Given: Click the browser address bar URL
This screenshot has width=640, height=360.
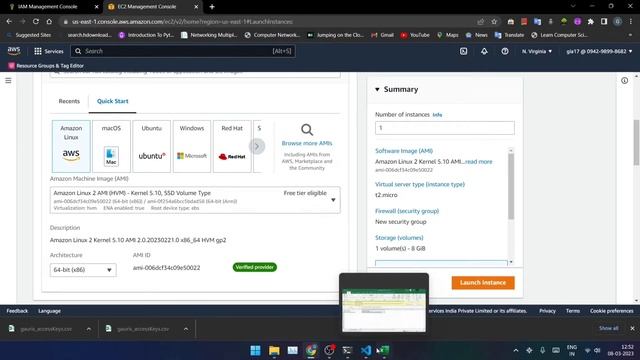Looking at the screenshot, I should (x=182, y=22).
